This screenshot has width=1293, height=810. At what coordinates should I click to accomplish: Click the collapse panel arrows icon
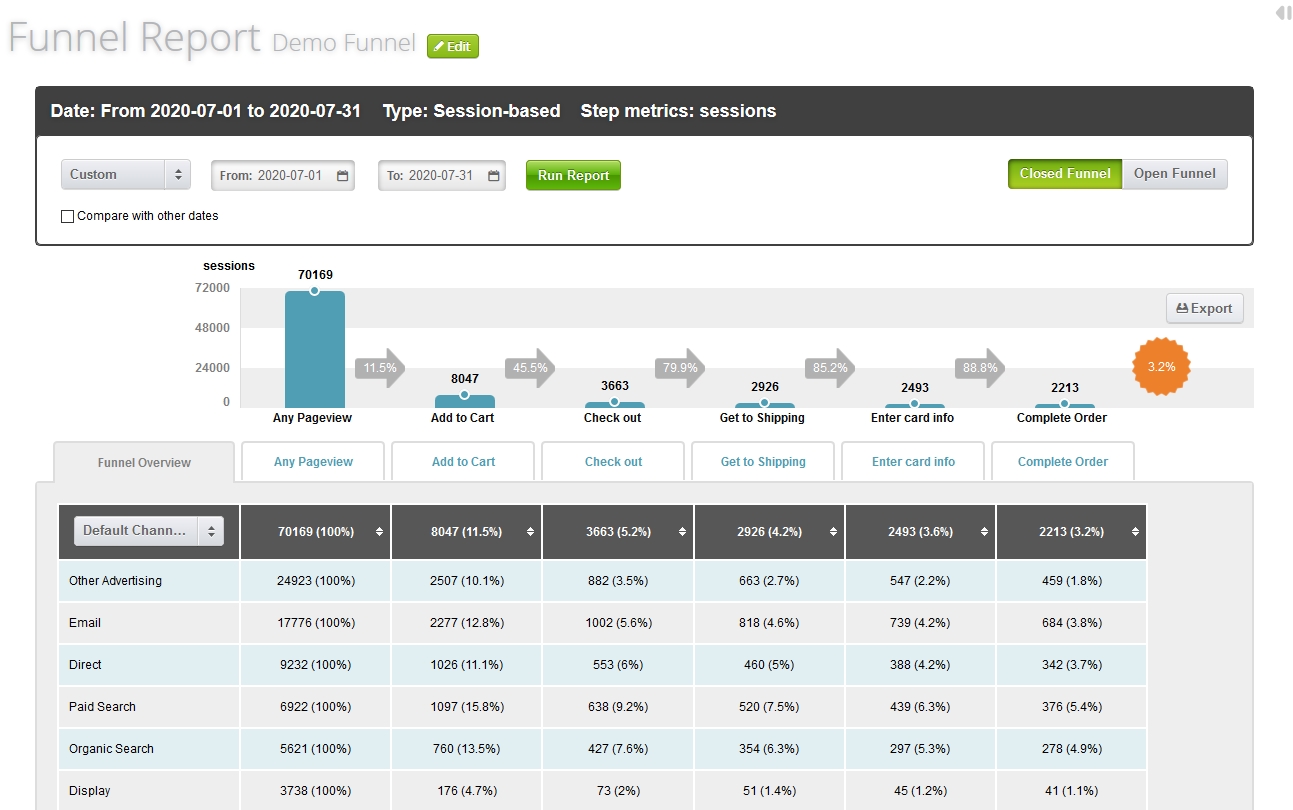(1283, 13)
